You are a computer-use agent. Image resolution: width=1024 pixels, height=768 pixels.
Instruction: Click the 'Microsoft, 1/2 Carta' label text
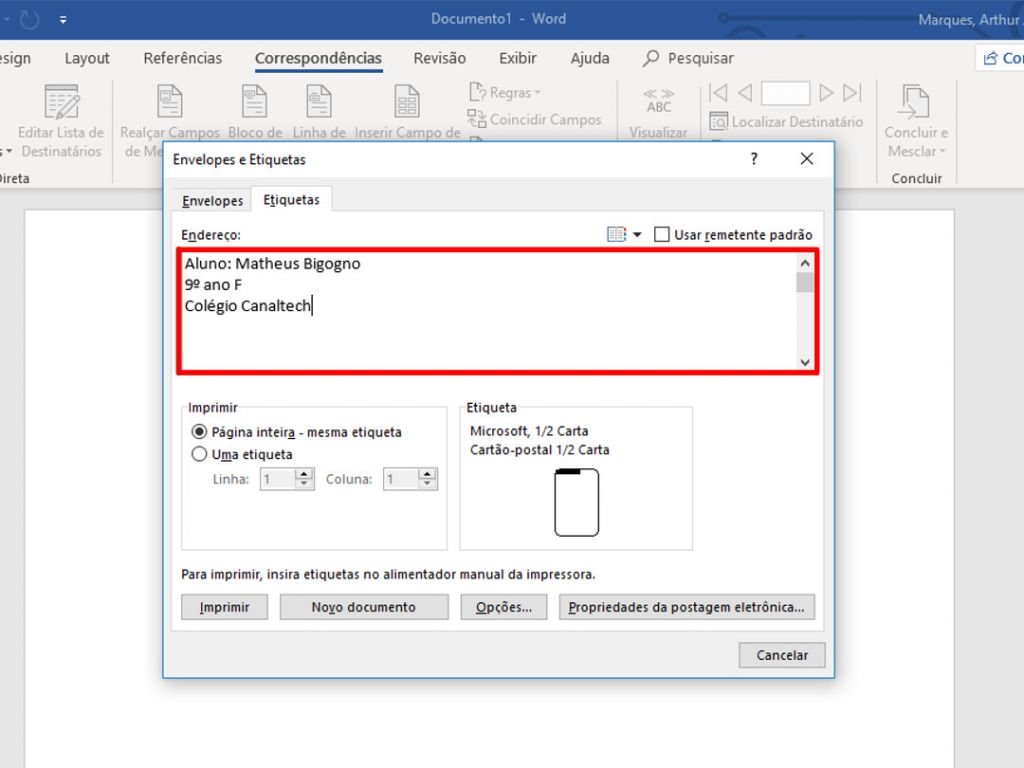[x=529, y=431]
